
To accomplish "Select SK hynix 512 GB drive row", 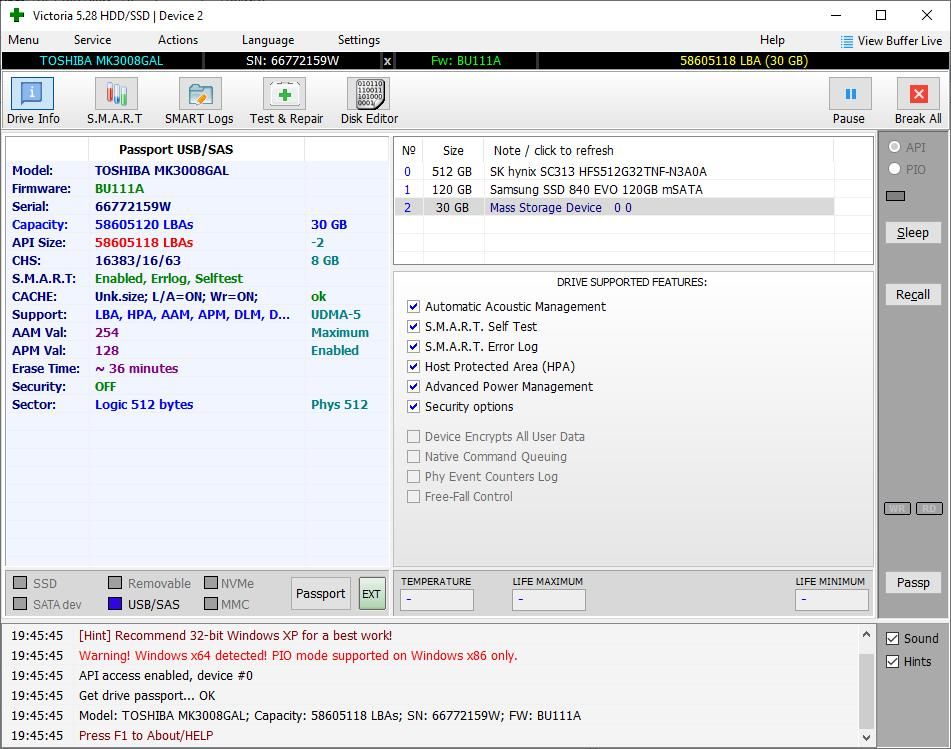I will click(x=614, y=172).
